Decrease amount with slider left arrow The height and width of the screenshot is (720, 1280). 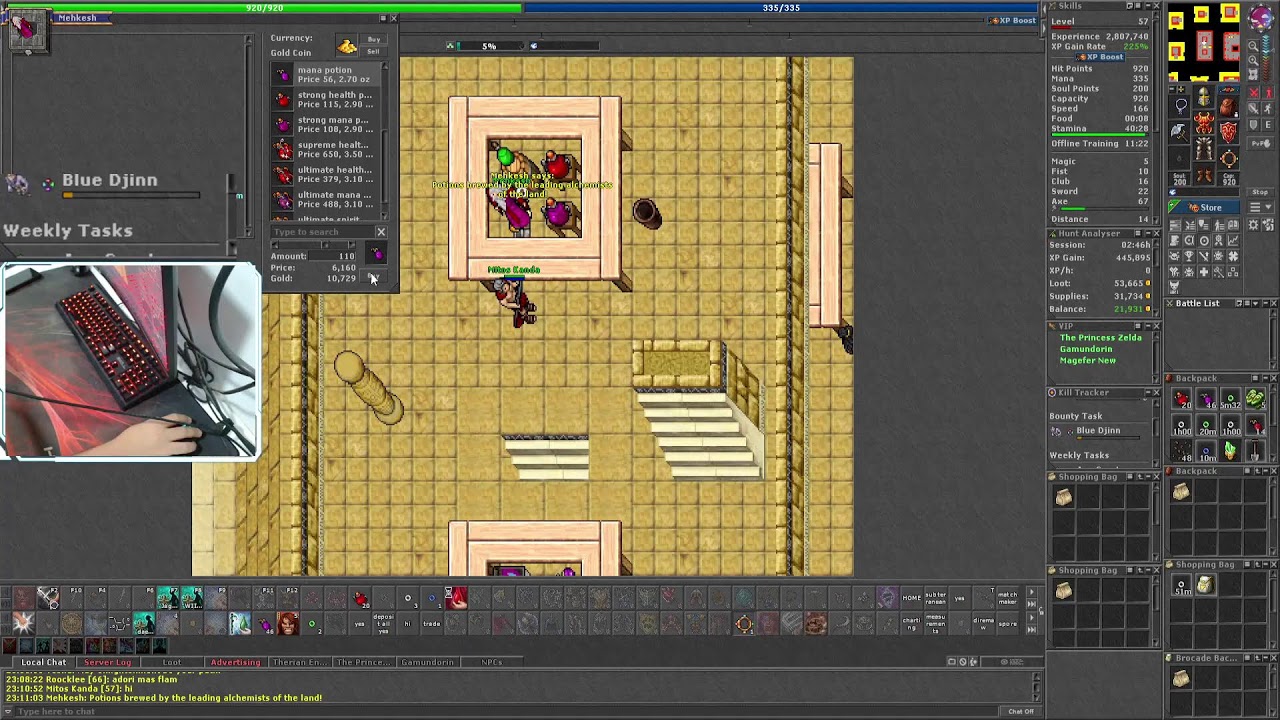[x=274, y=245]
